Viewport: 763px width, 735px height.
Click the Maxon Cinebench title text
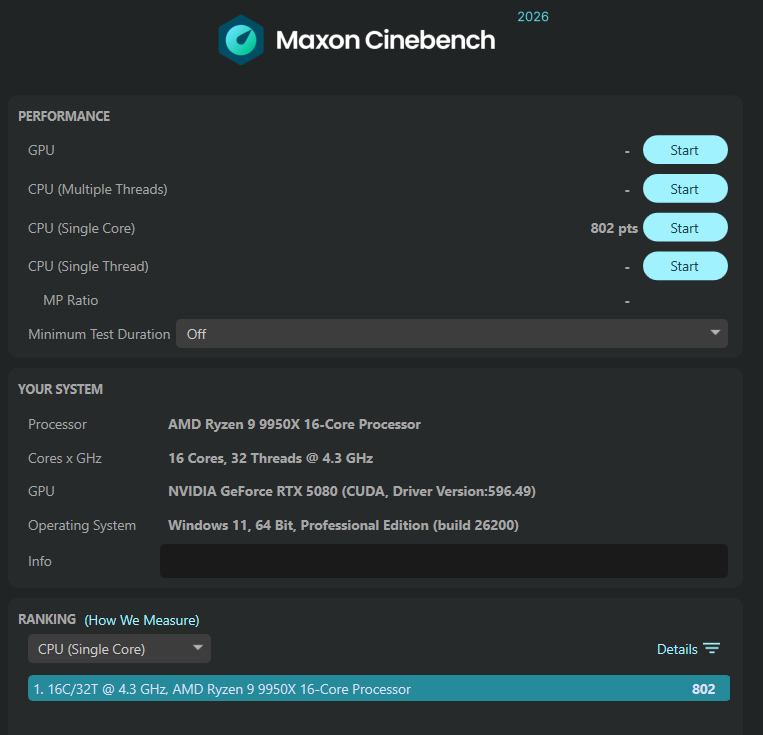click(x=385, y=40)
